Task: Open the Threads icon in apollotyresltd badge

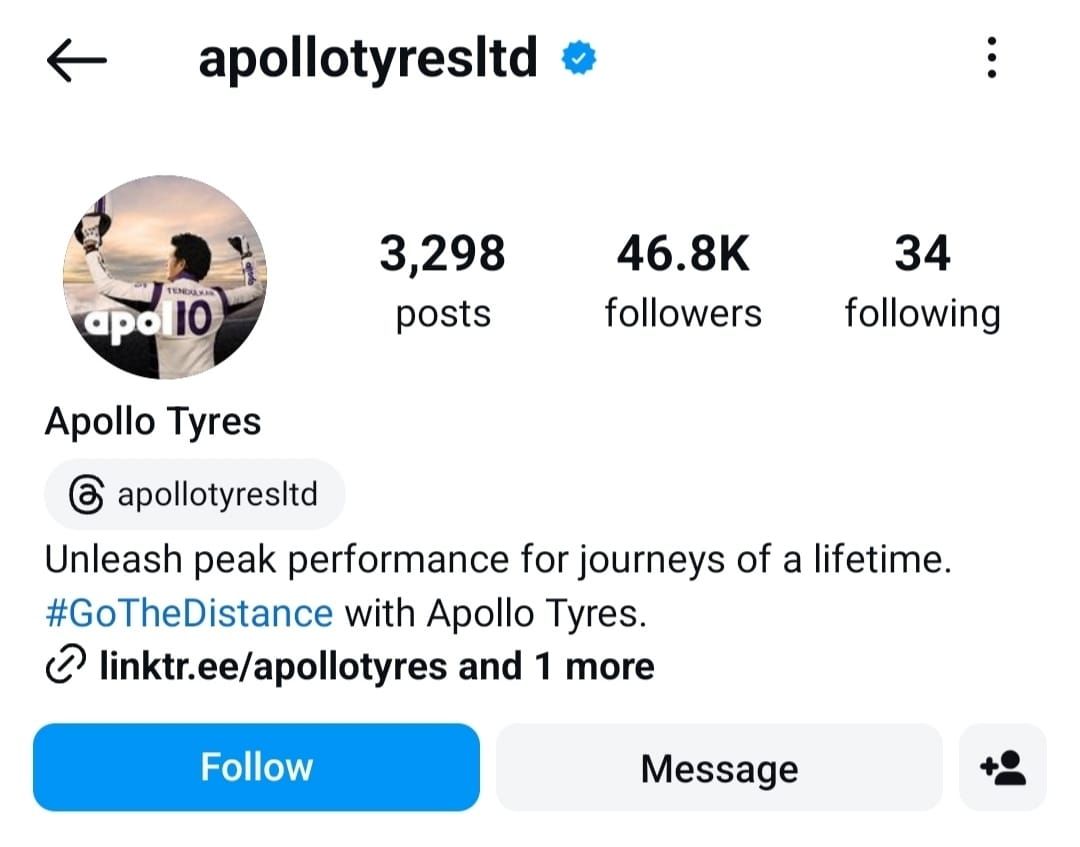Action: click(x=86, y=493)
